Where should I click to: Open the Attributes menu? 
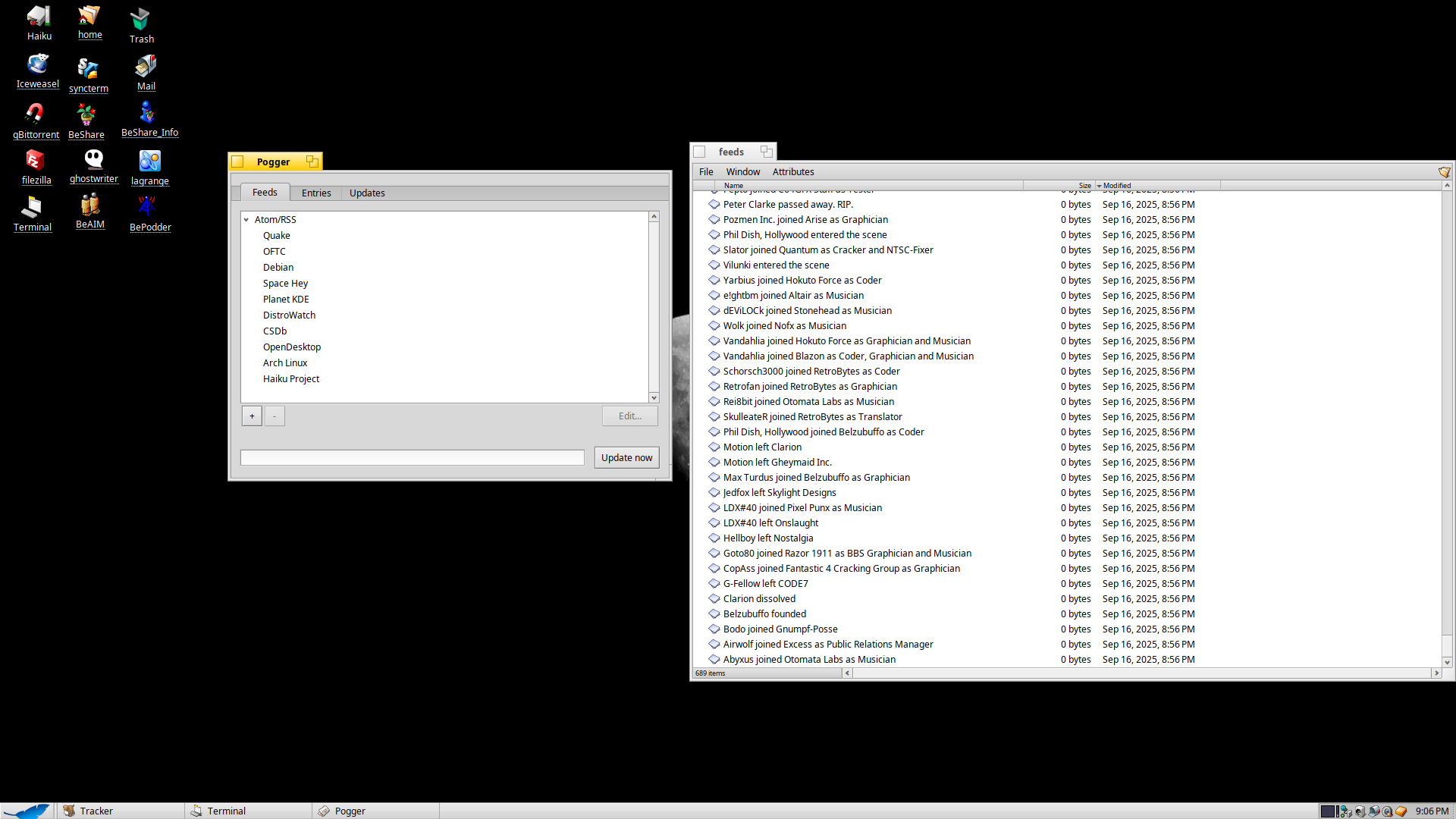pyautogui.click(x=792, y=172)
